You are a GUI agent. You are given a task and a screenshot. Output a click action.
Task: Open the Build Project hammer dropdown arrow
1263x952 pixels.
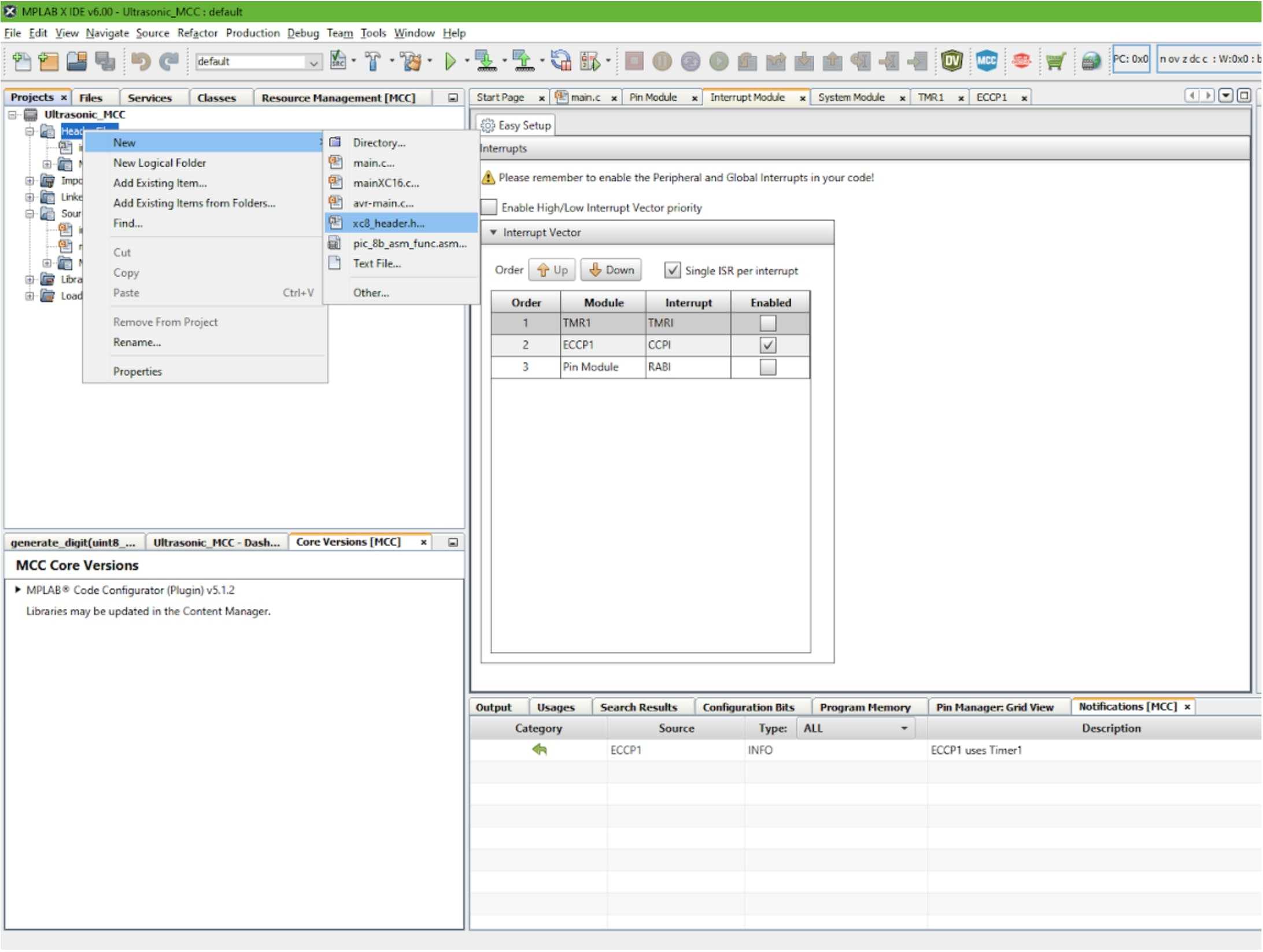coord(392,60)
